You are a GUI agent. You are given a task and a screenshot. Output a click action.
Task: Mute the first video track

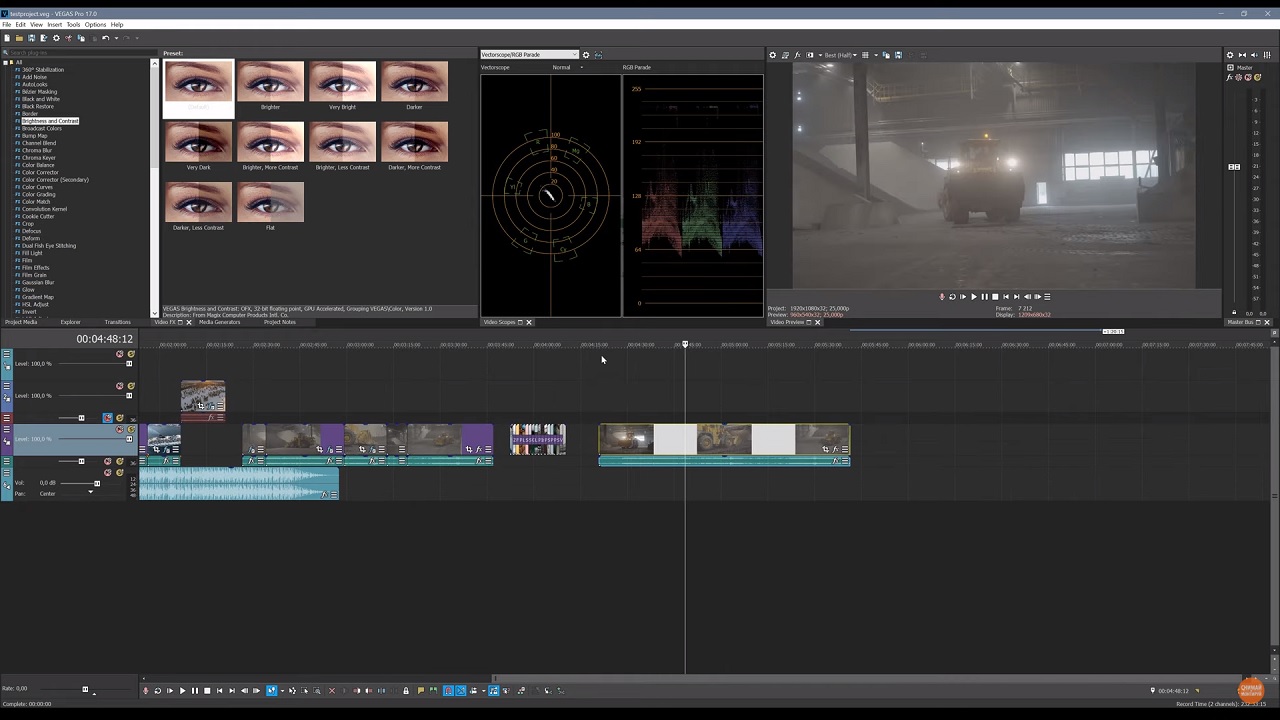120,354
